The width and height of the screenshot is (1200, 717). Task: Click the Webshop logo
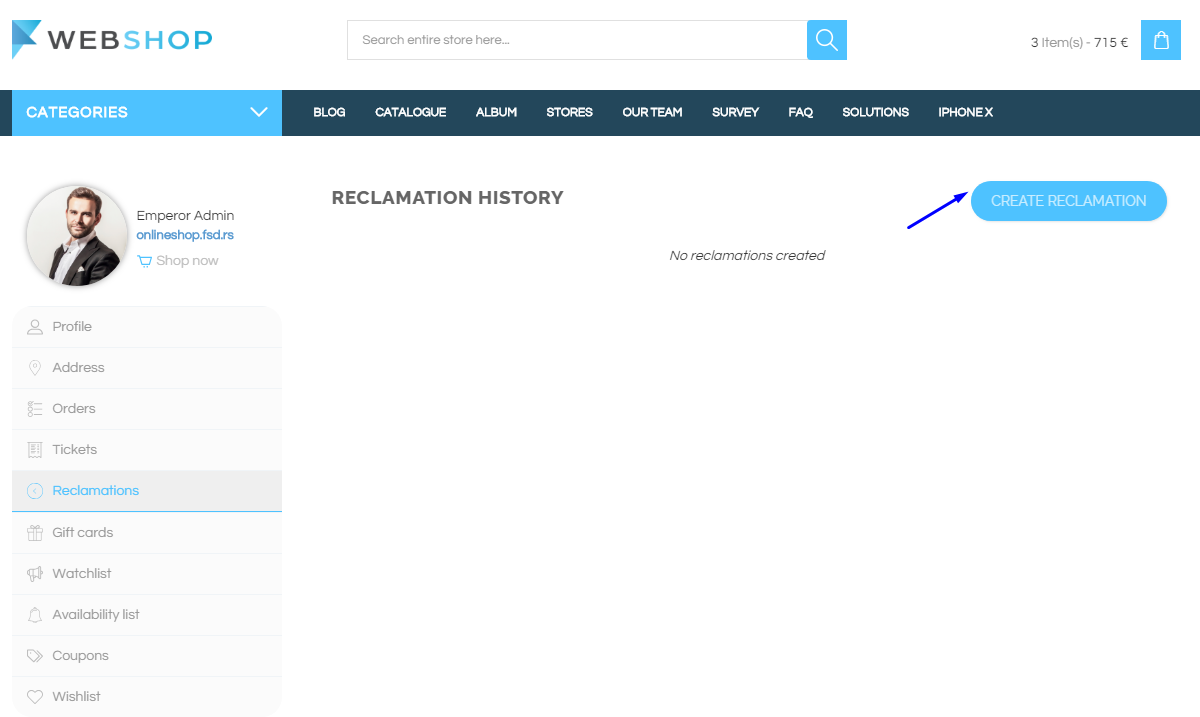[x=112, y=40]
